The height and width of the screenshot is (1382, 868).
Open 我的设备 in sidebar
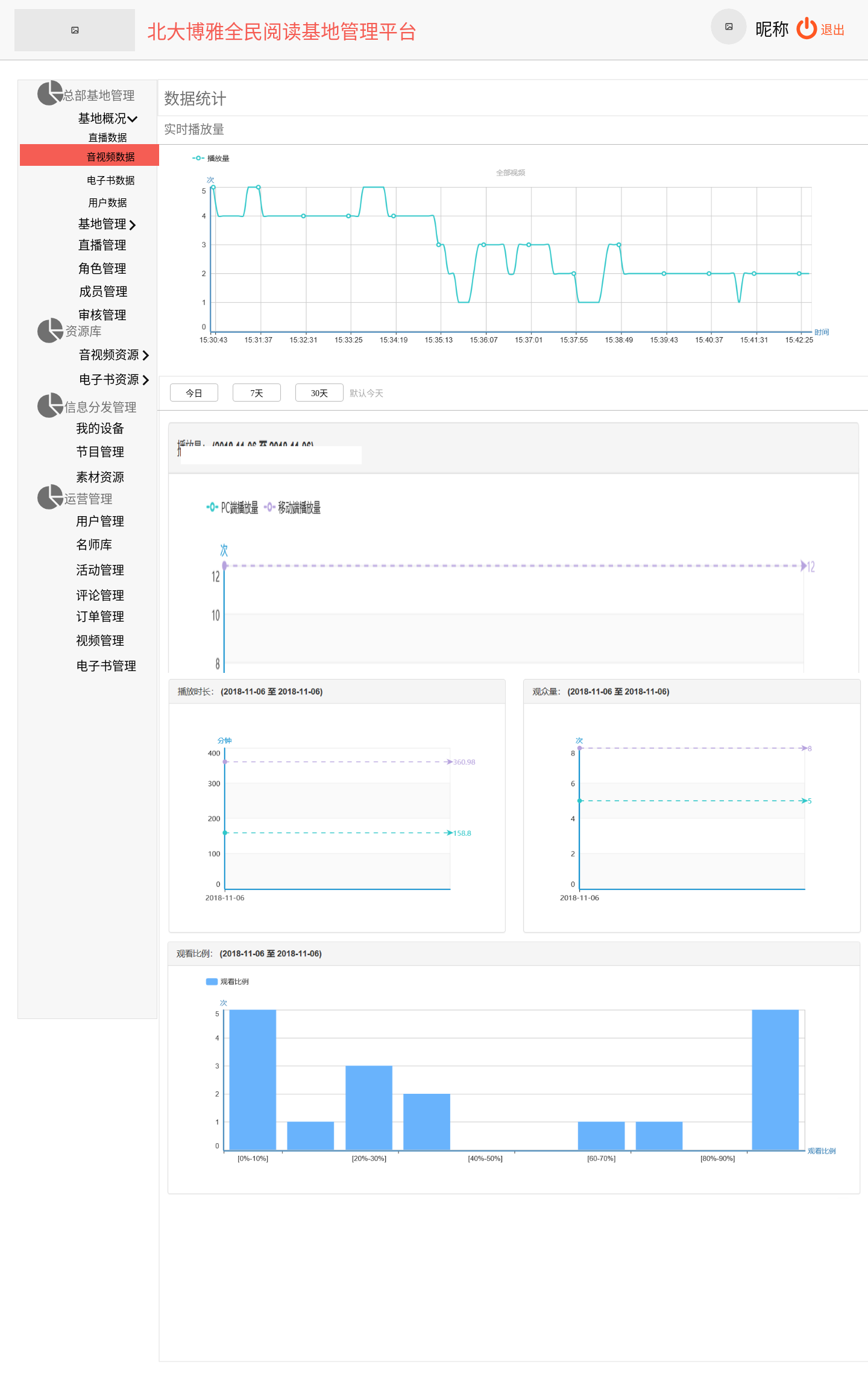tap(100, 429)
